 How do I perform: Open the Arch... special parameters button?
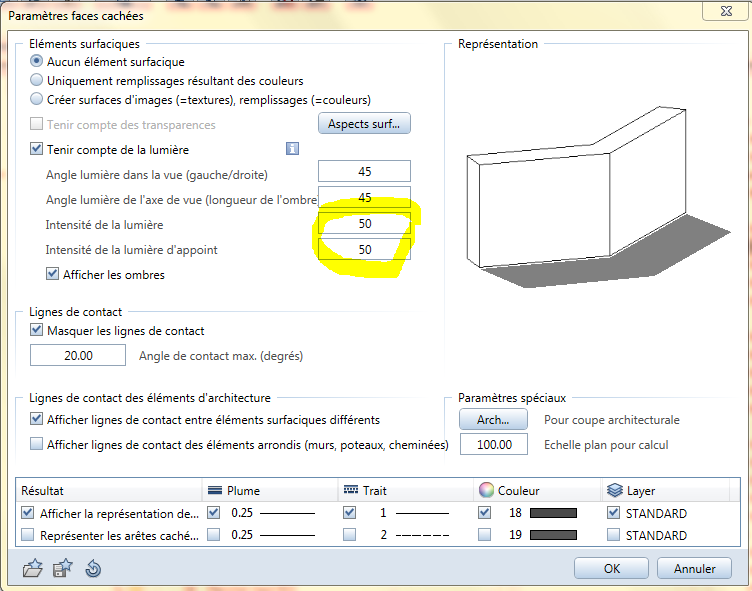tap(493, 419)
